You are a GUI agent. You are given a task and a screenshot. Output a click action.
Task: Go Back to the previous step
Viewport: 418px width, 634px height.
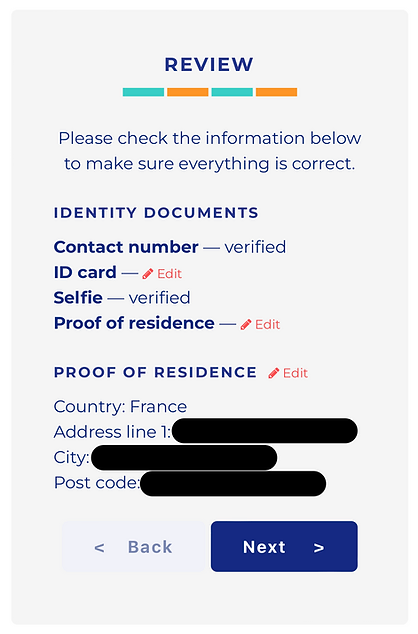[134, 546]
